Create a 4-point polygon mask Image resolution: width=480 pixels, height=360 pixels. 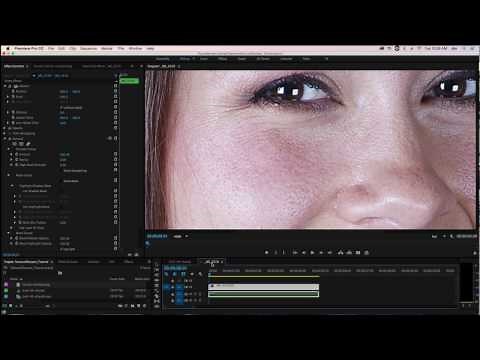click(x=21, y=144)
